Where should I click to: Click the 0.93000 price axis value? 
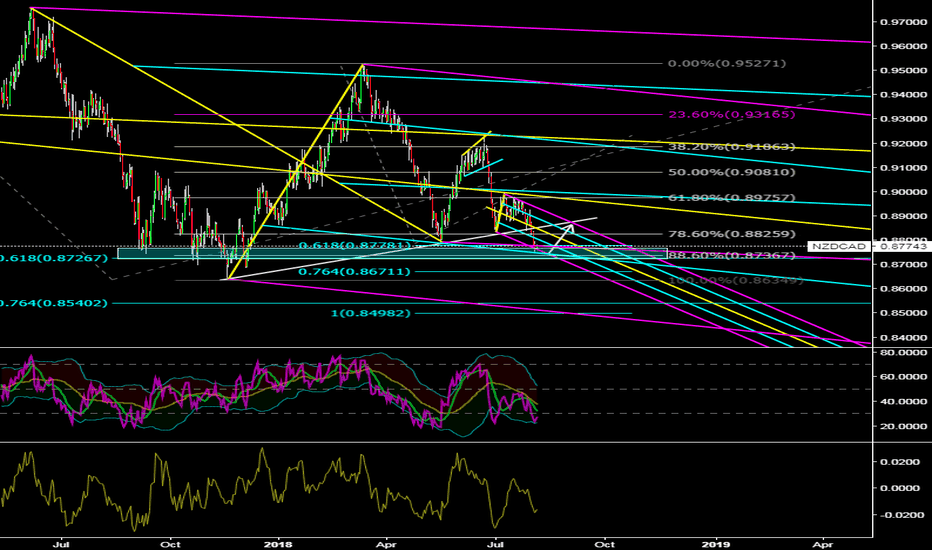coord(903,120)
